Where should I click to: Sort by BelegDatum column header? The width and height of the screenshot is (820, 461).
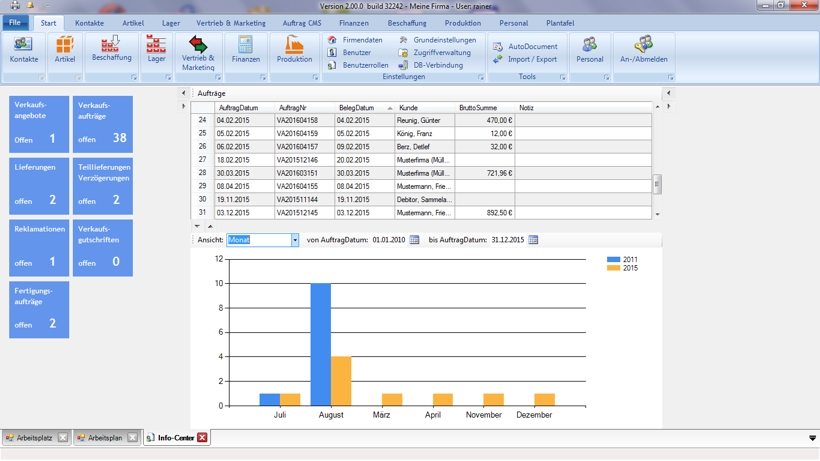[364, 108]
